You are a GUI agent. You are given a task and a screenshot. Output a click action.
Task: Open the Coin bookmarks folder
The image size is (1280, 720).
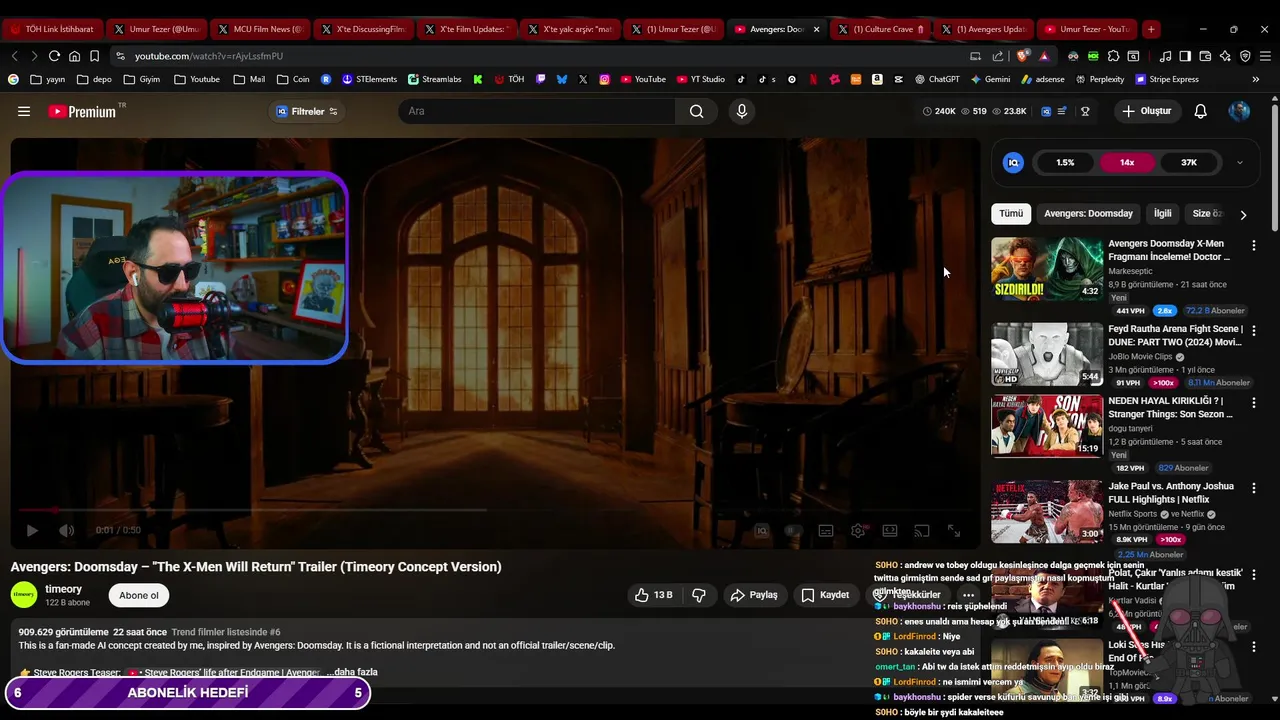click(293, 79)
